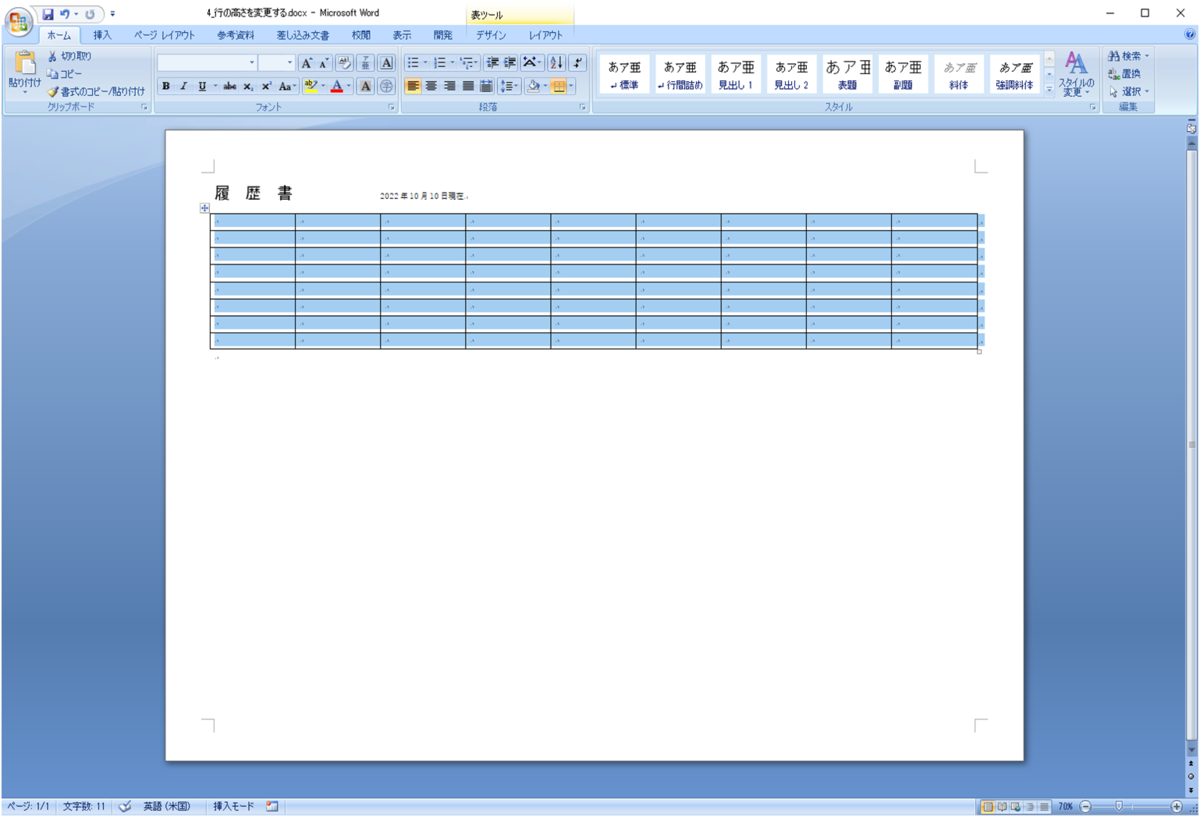Open the Change Case (Aa) dropdown
The height and width of the screenshot is (817, 1200).
287,86
